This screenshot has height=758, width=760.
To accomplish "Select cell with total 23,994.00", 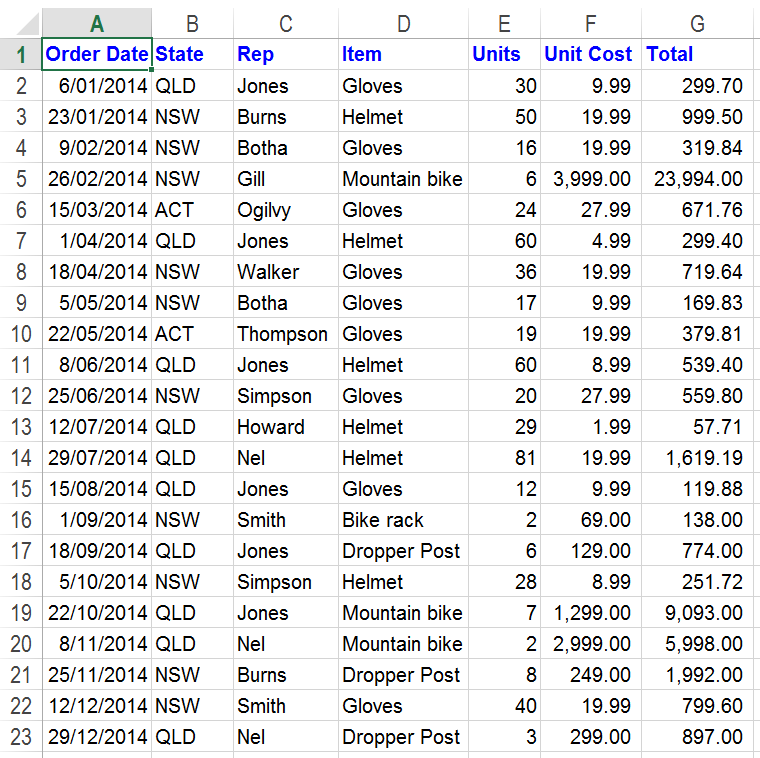I will (x=697, y=179).
